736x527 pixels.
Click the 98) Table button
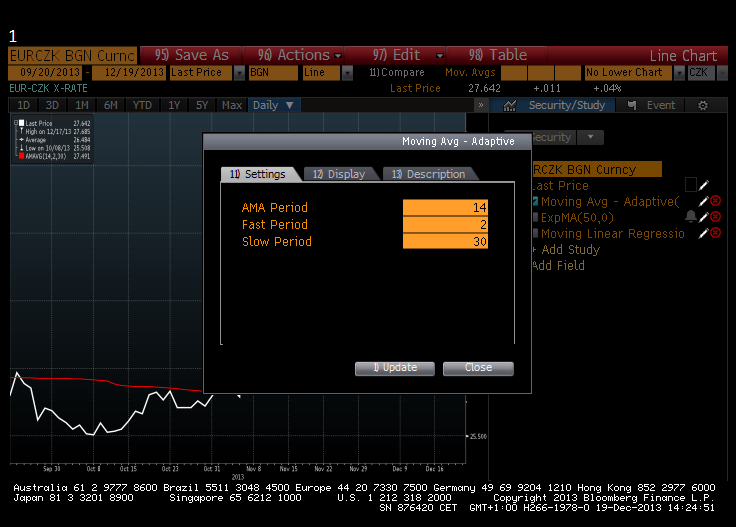tap(497, 55)
